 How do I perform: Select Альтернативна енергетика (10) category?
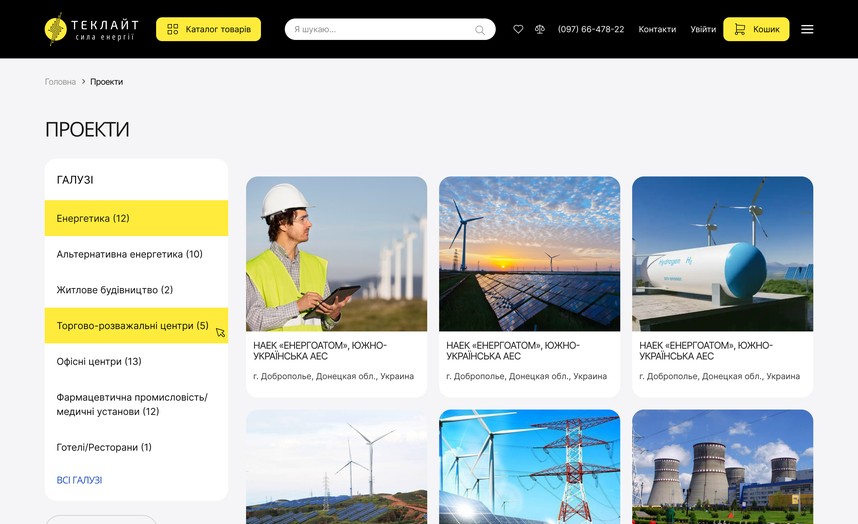[x=136, y=254]
